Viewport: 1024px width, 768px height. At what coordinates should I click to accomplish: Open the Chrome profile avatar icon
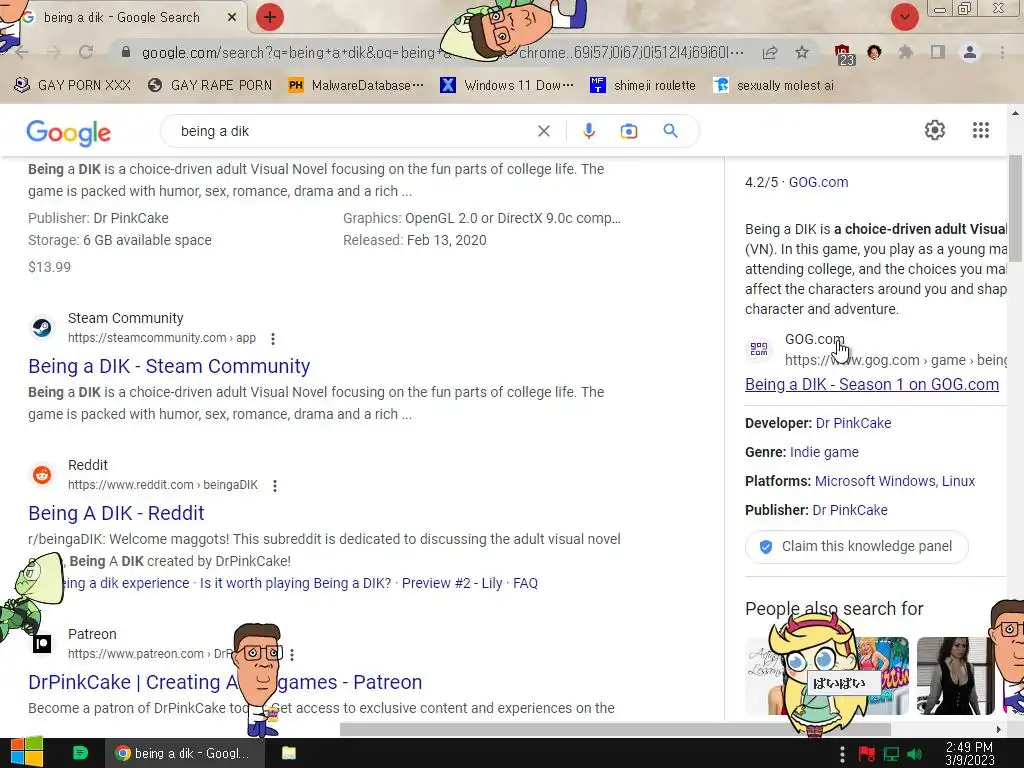970,52
